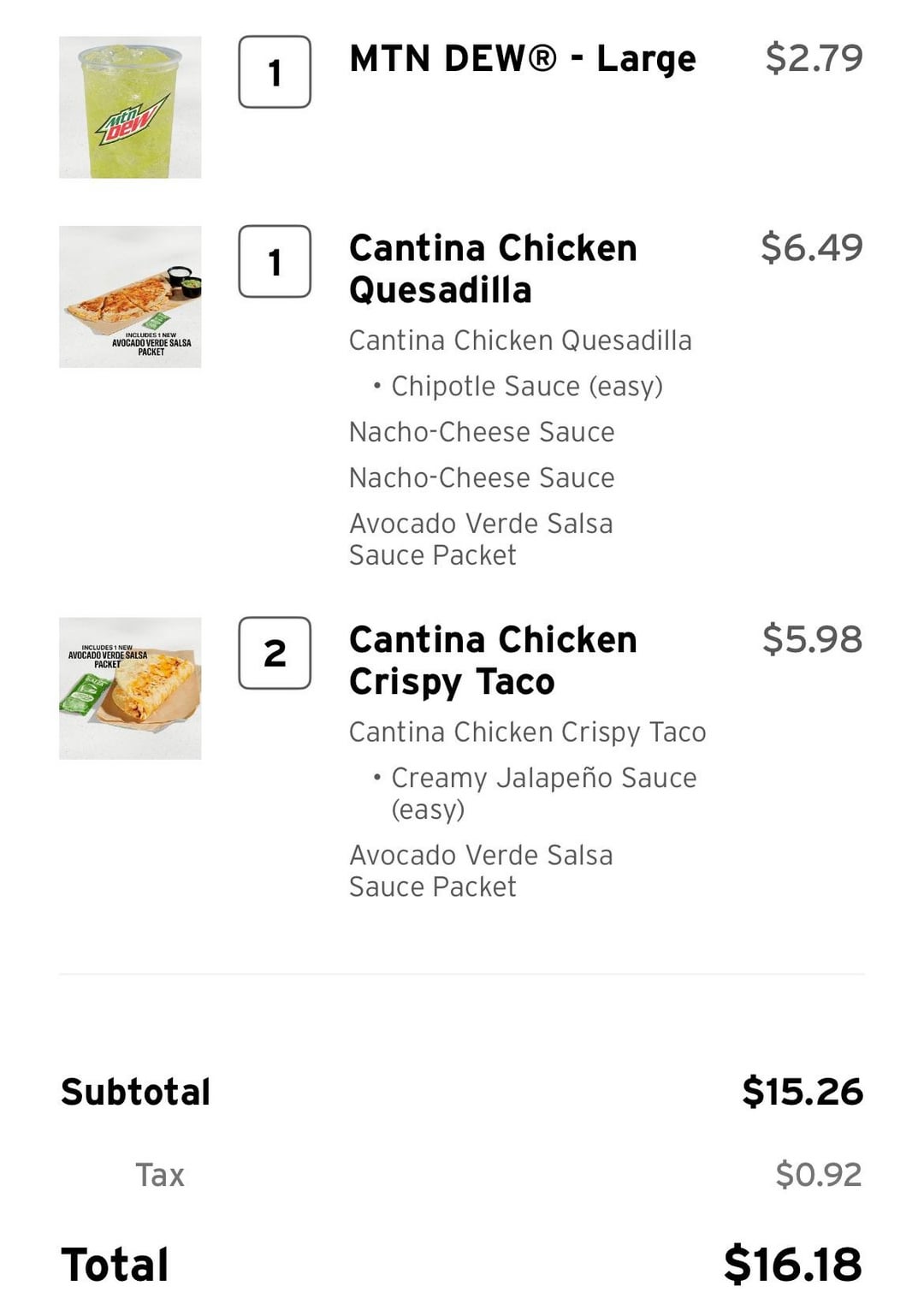Tap the Creamy Jalapeño Sauce (easy) modifier

click(x=543, y=792)
